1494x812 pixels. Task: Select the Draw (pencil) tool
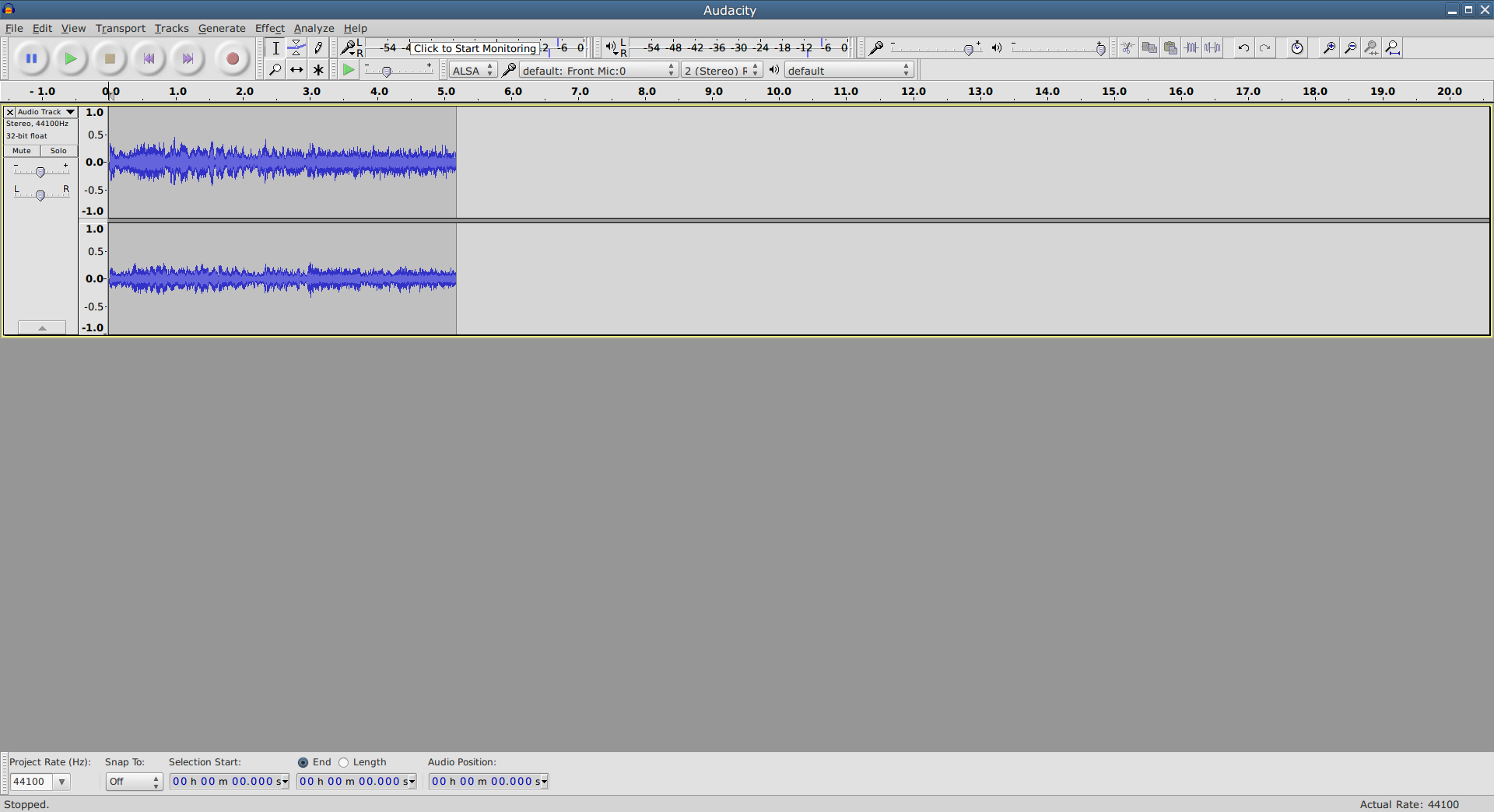[318, 48]
